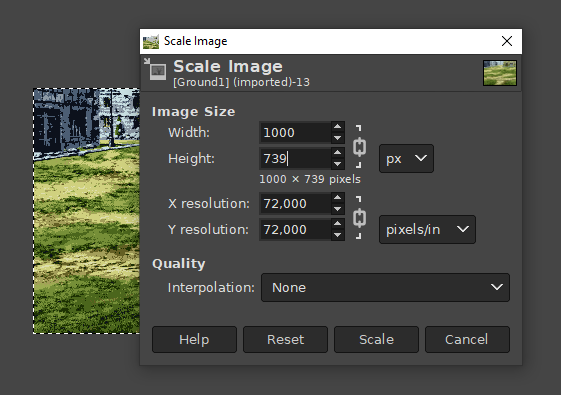Click the canvas image behind the dialog
This screenshot has width=561, height=395.
pyautogui.click(x=86, y=211)
